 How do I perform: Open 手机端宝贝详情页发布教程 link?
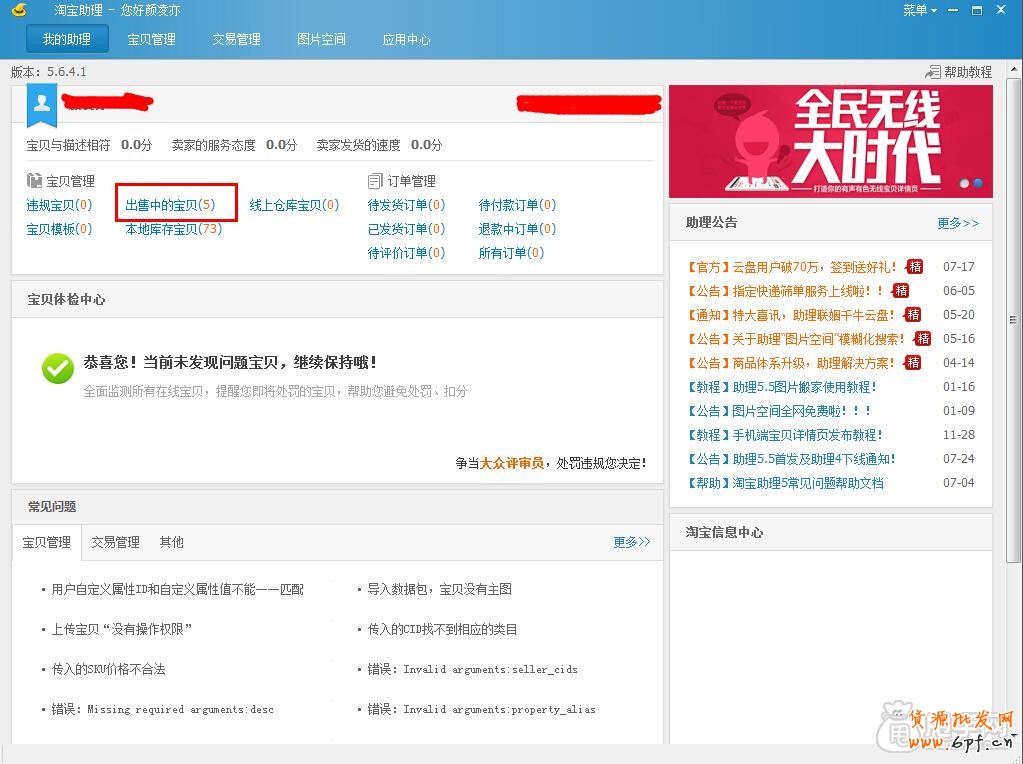click(x=785, y=435)
